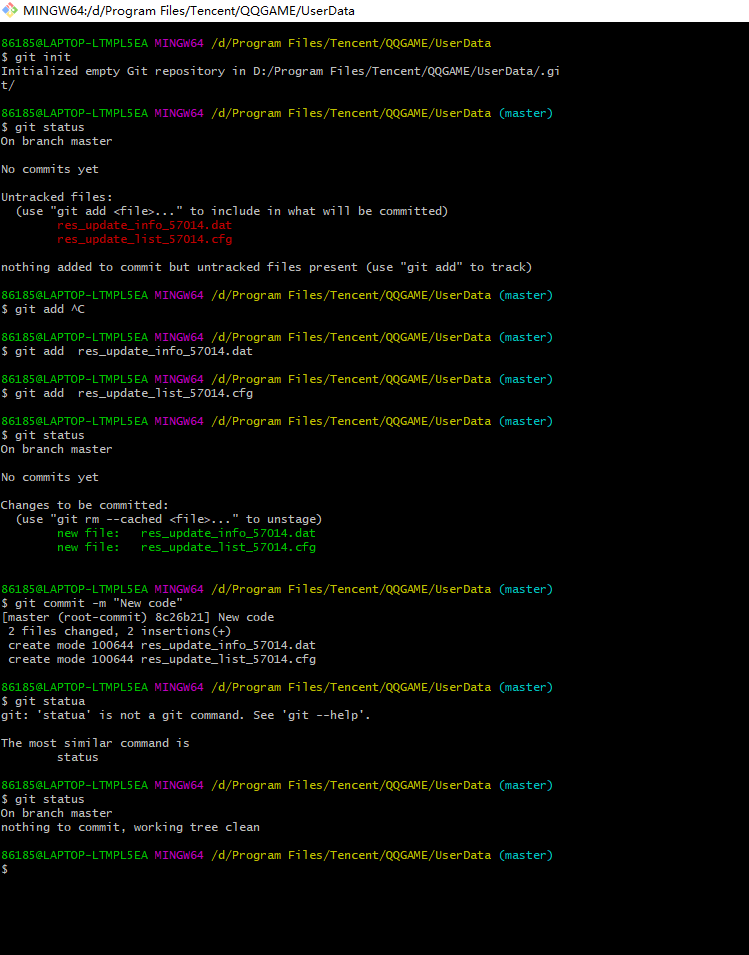
Task: Click '2 files changed, 2 insertions(+)' line
Action: coord(119,632)
